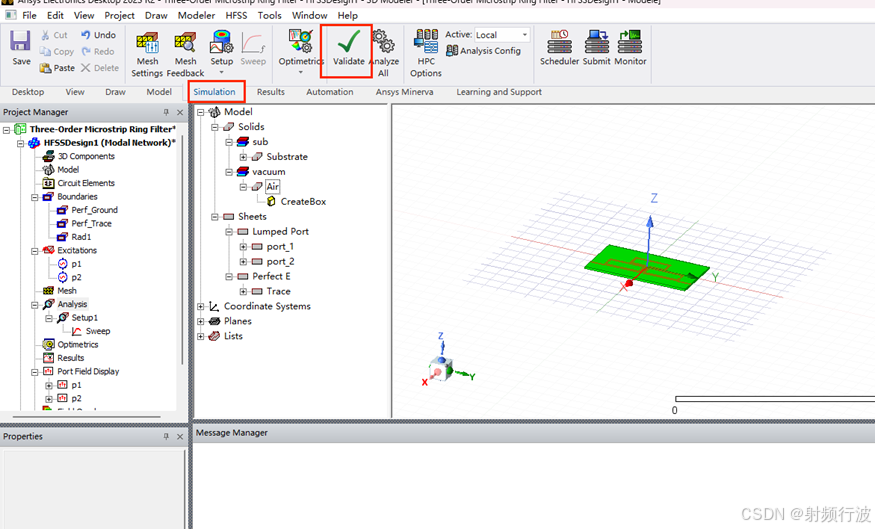
Task: Expand the Coordinate Systems node
Action: coord(201,306)
